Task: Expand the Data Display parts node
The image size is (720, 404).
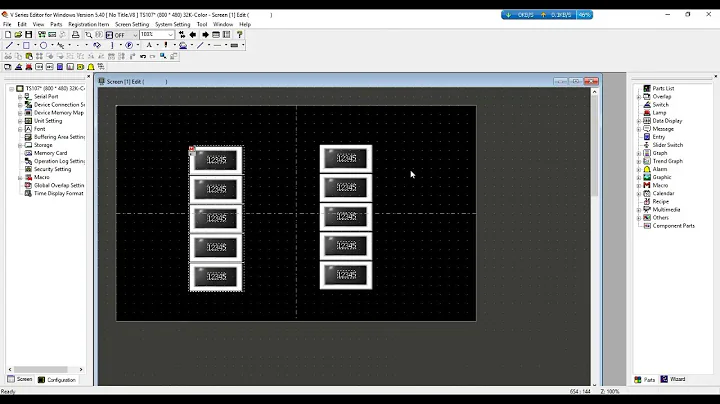Action: [639, 121]
